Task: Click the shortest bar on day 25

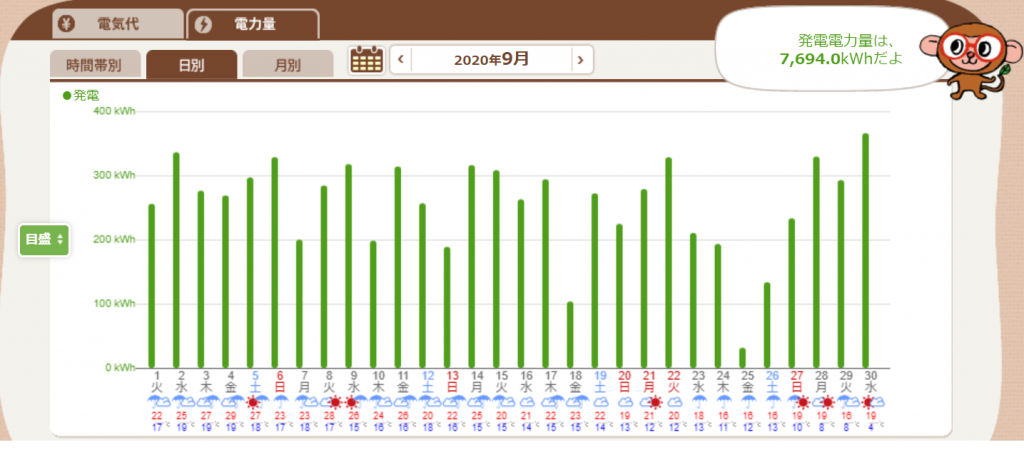Action: click(742, 358)
